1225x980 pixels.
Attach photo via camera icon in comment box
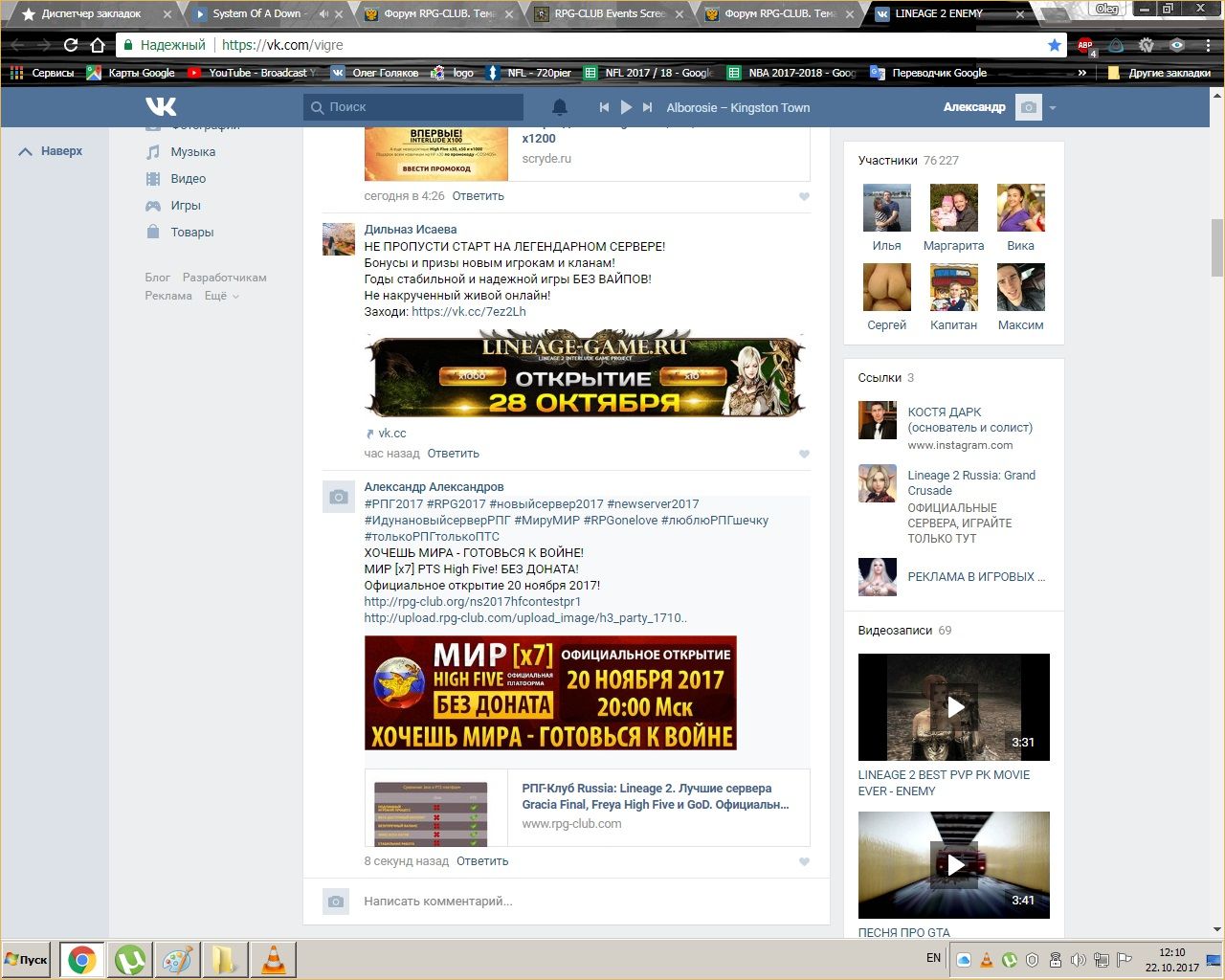(x=336, y=902)
